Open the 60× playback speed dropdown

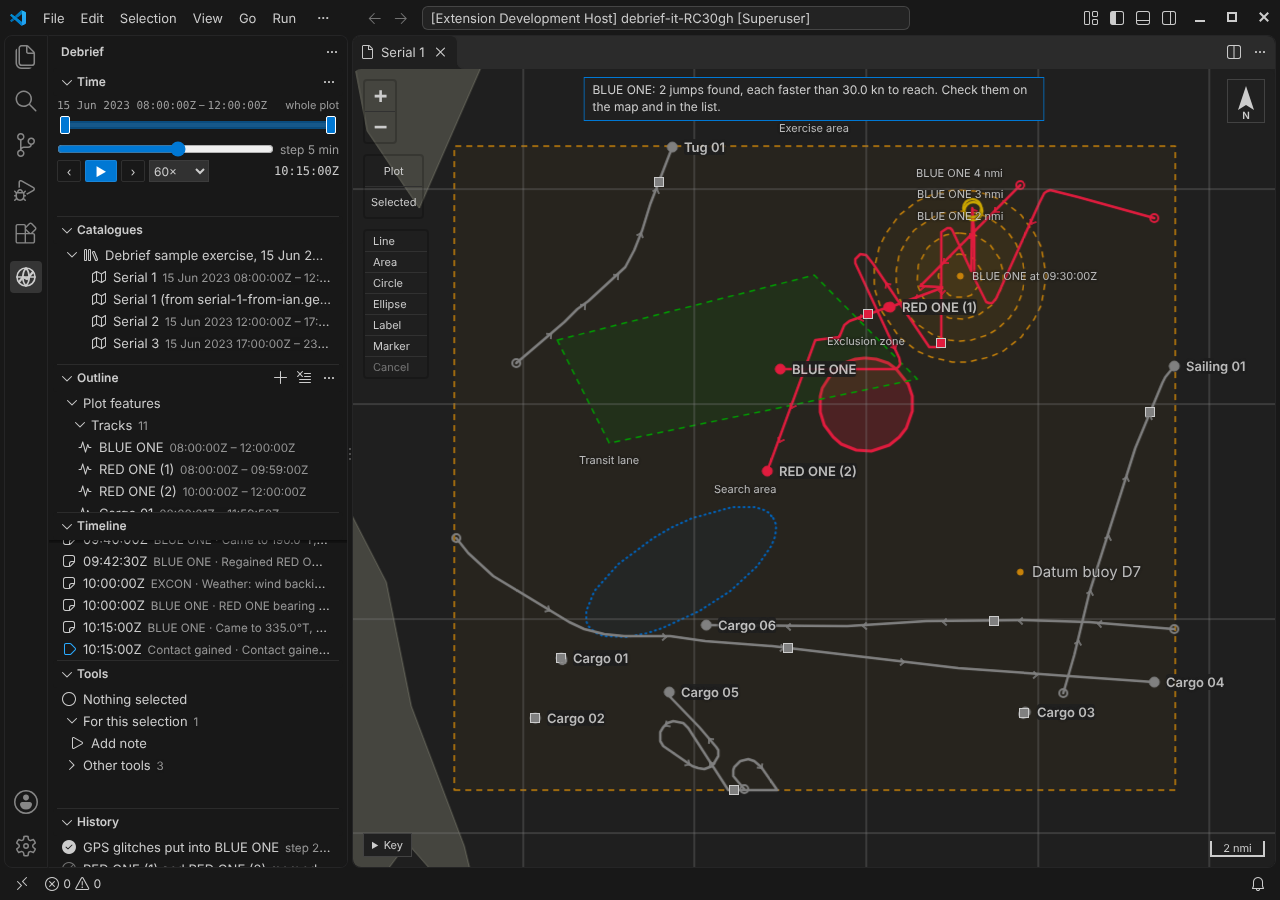tap(179, 171)
